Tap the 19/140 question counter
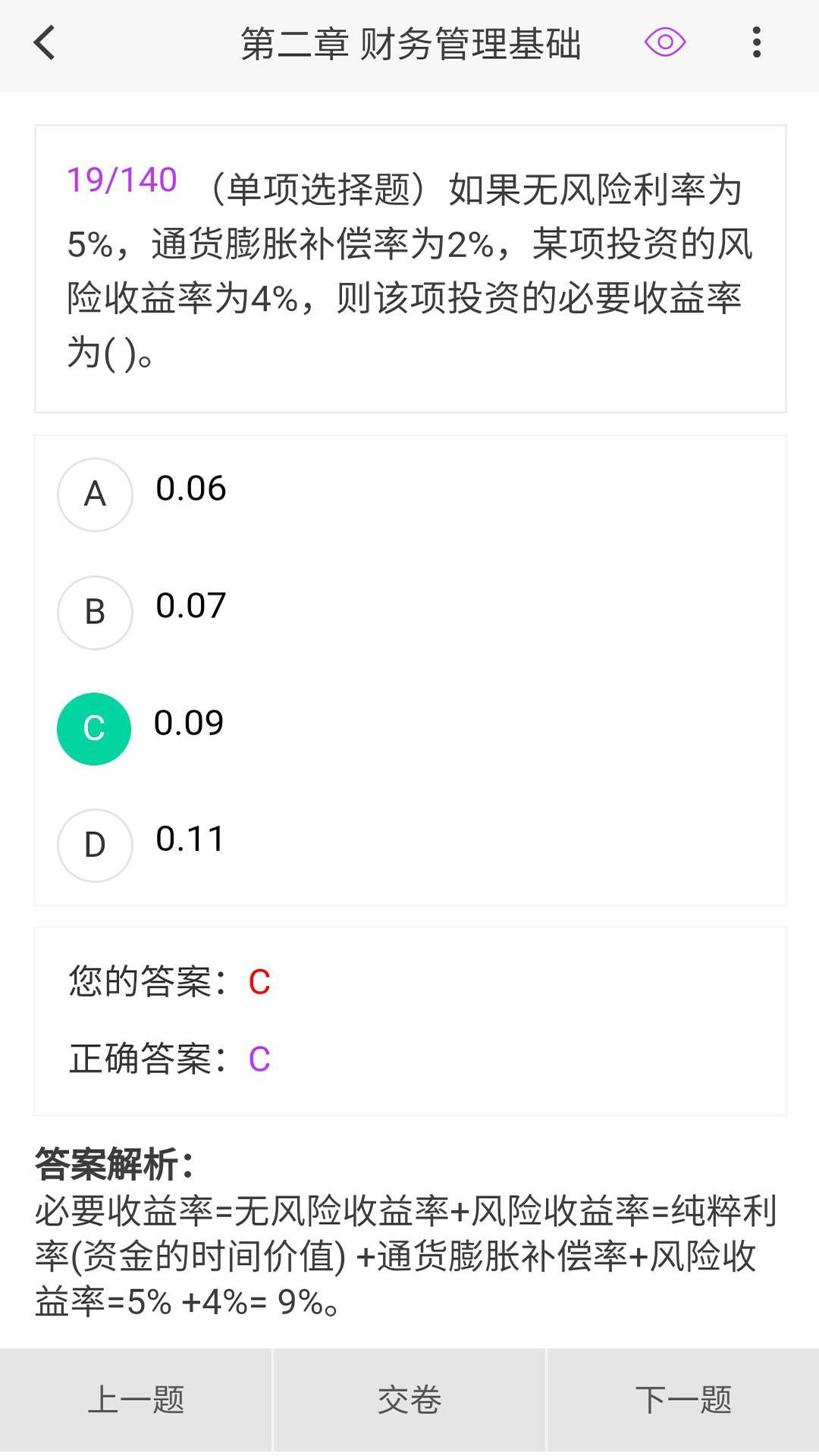This screenshot has height=1456, width=819. [x=122, y=180]
